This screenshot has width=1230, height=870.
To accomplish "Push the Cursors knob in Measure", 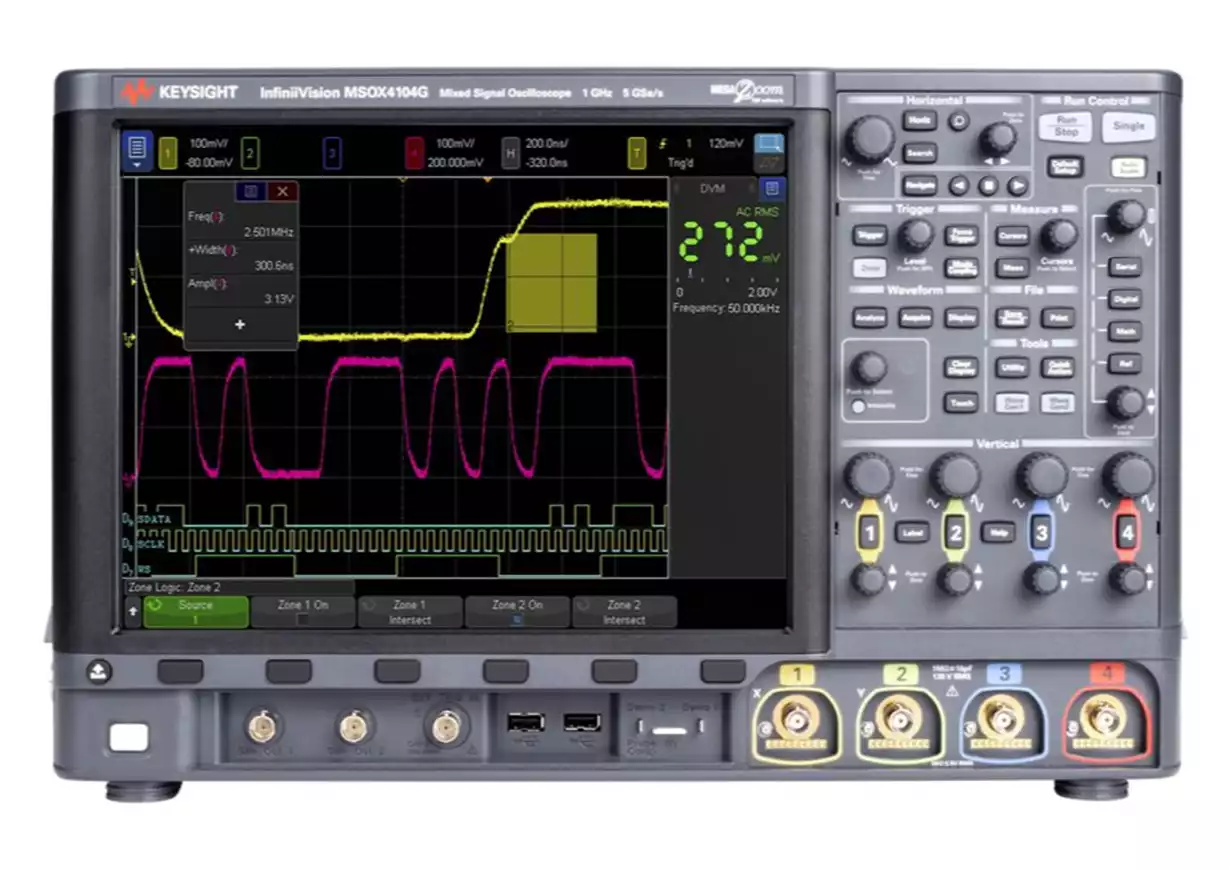I will pyautogui.click(x=1058, y=236).
